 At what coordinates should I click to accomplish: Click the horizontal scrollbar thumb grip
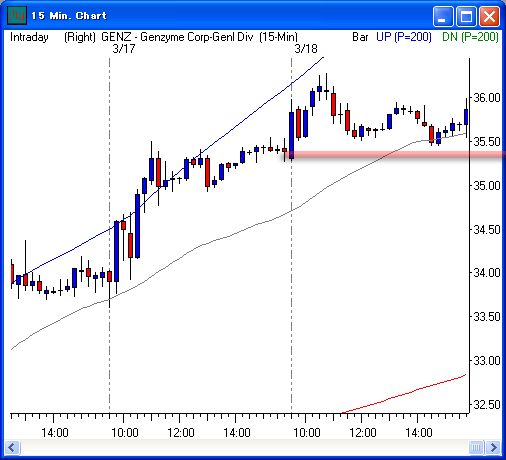pyautogui.click(x=476, y=447)
